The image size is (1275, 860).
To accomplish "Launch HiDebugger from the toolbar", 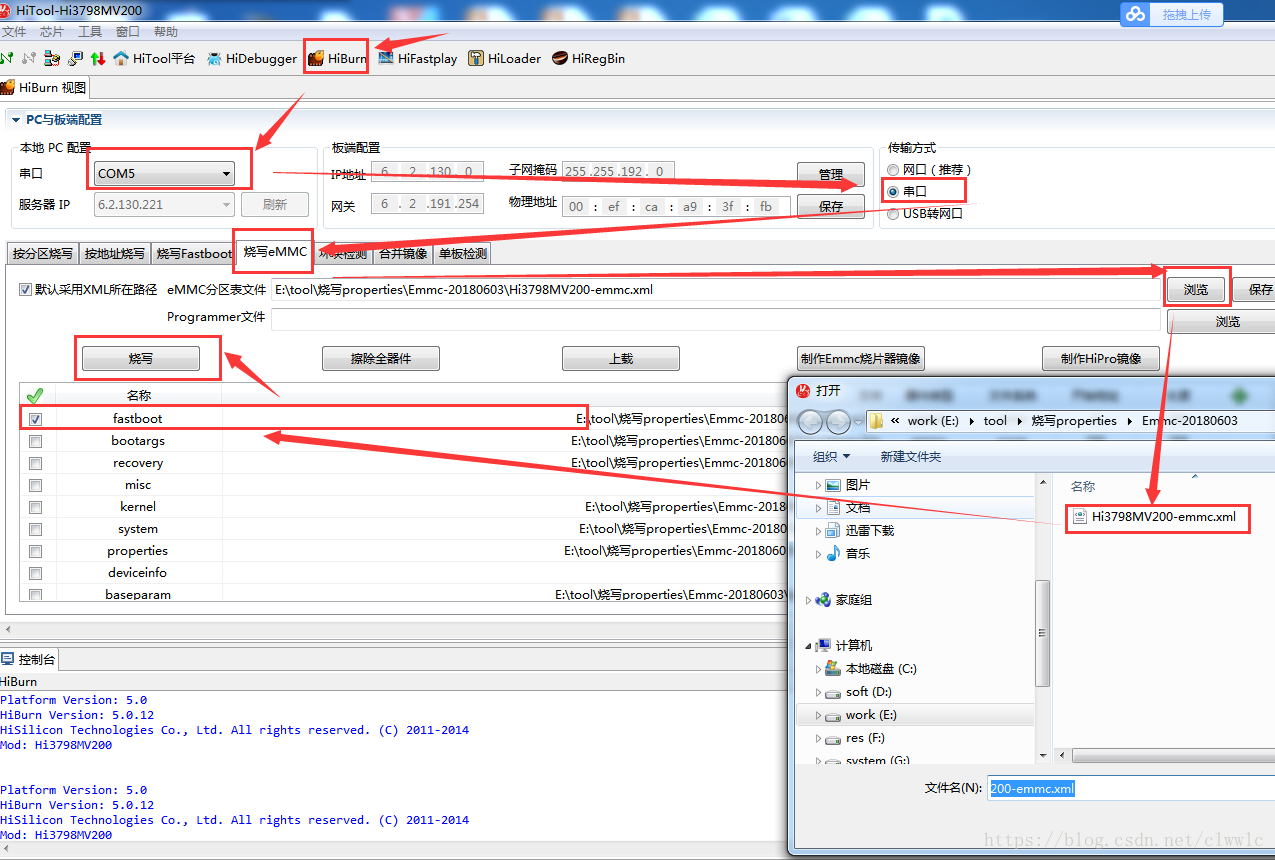I will [252, 58].
